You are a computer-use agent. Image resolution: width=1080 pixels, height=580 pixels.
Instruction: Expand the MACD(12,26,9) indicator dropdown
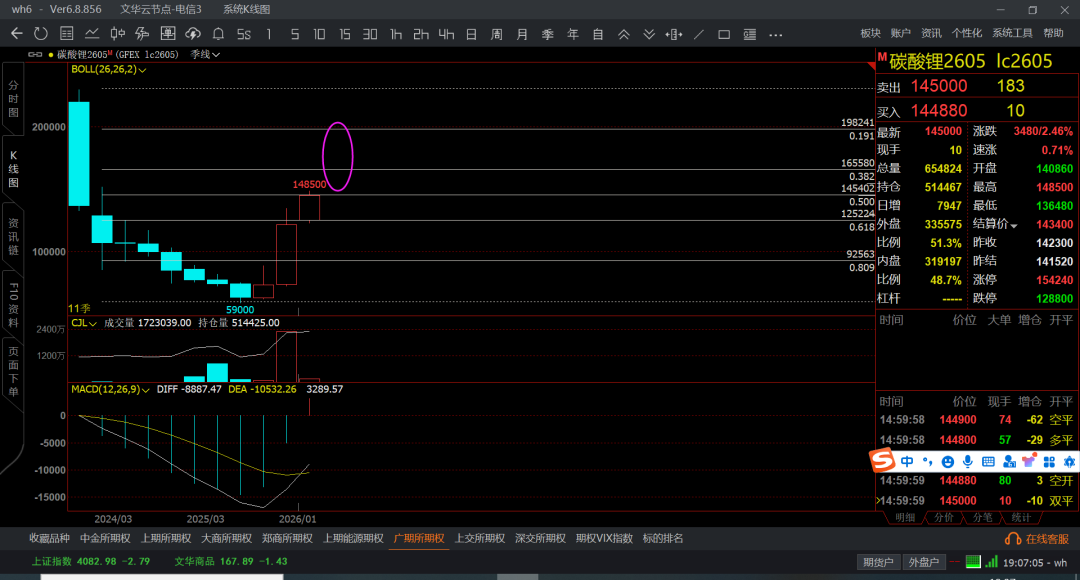(110, 389)
